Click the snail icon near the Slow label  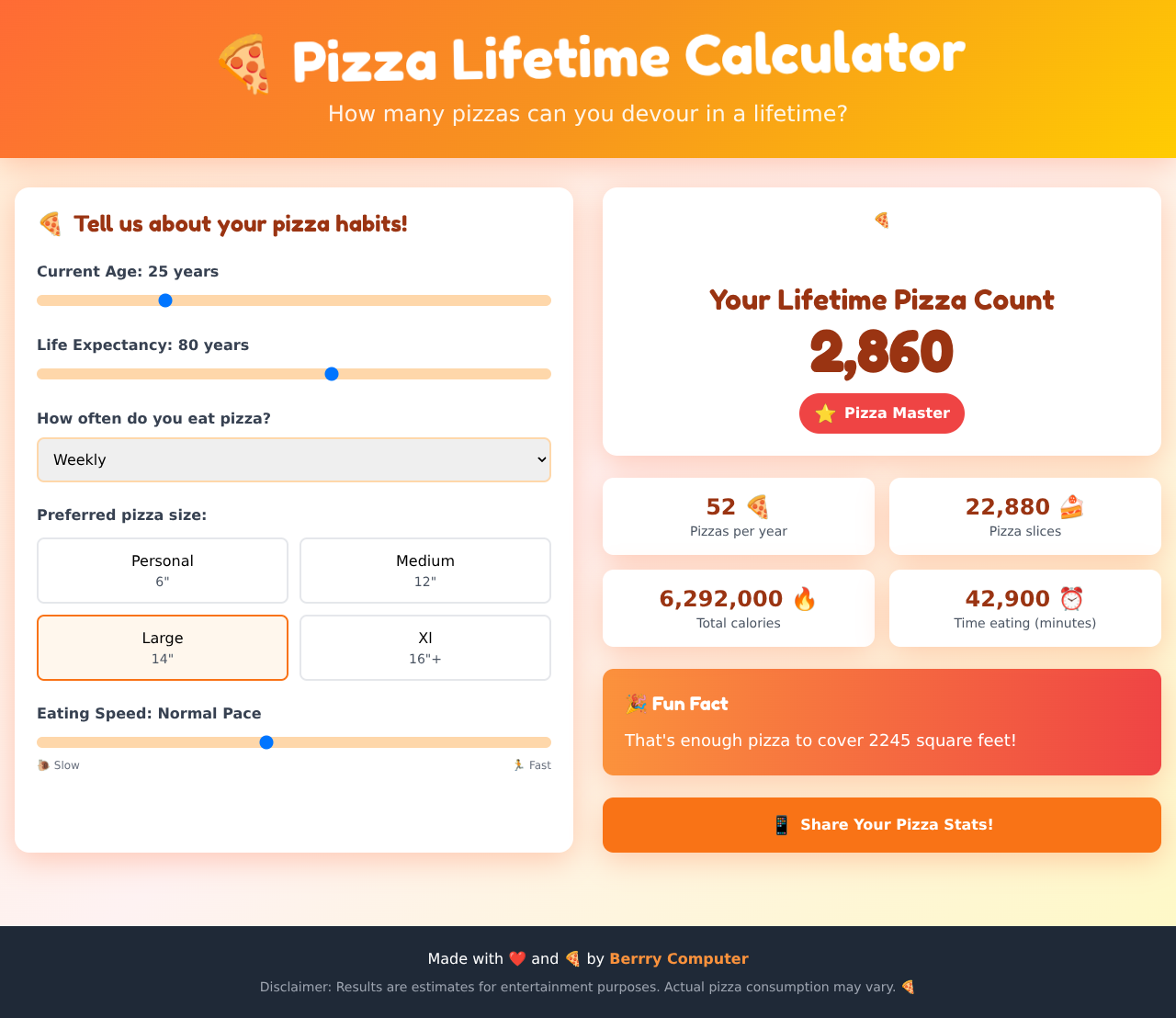click(42, 764)
